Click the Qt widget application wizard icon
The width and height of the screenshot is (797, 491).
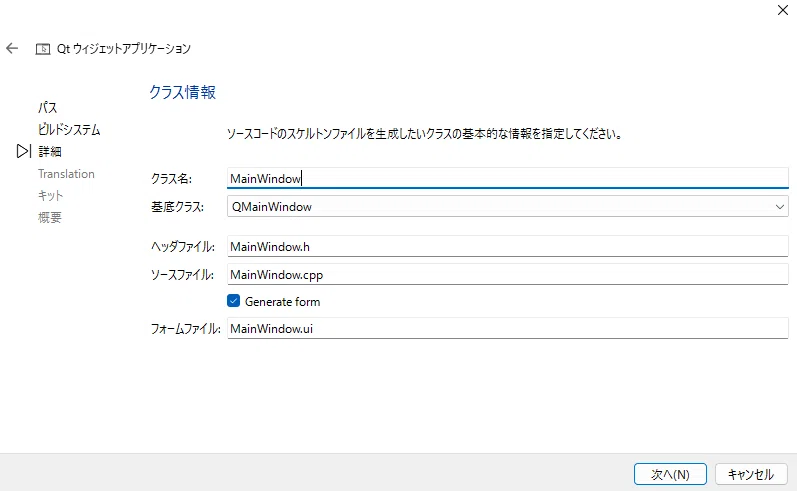(43, 49)
